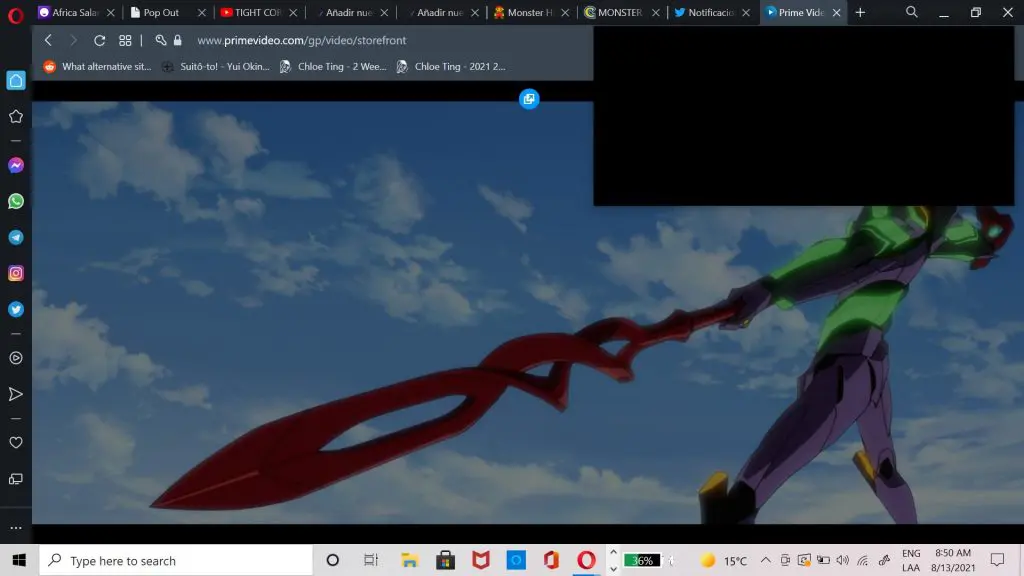The height and width of the screenshot is (576, 1024).
Task: Open Messenger in the Opera sidebar
Action: [x=16, y=165]
